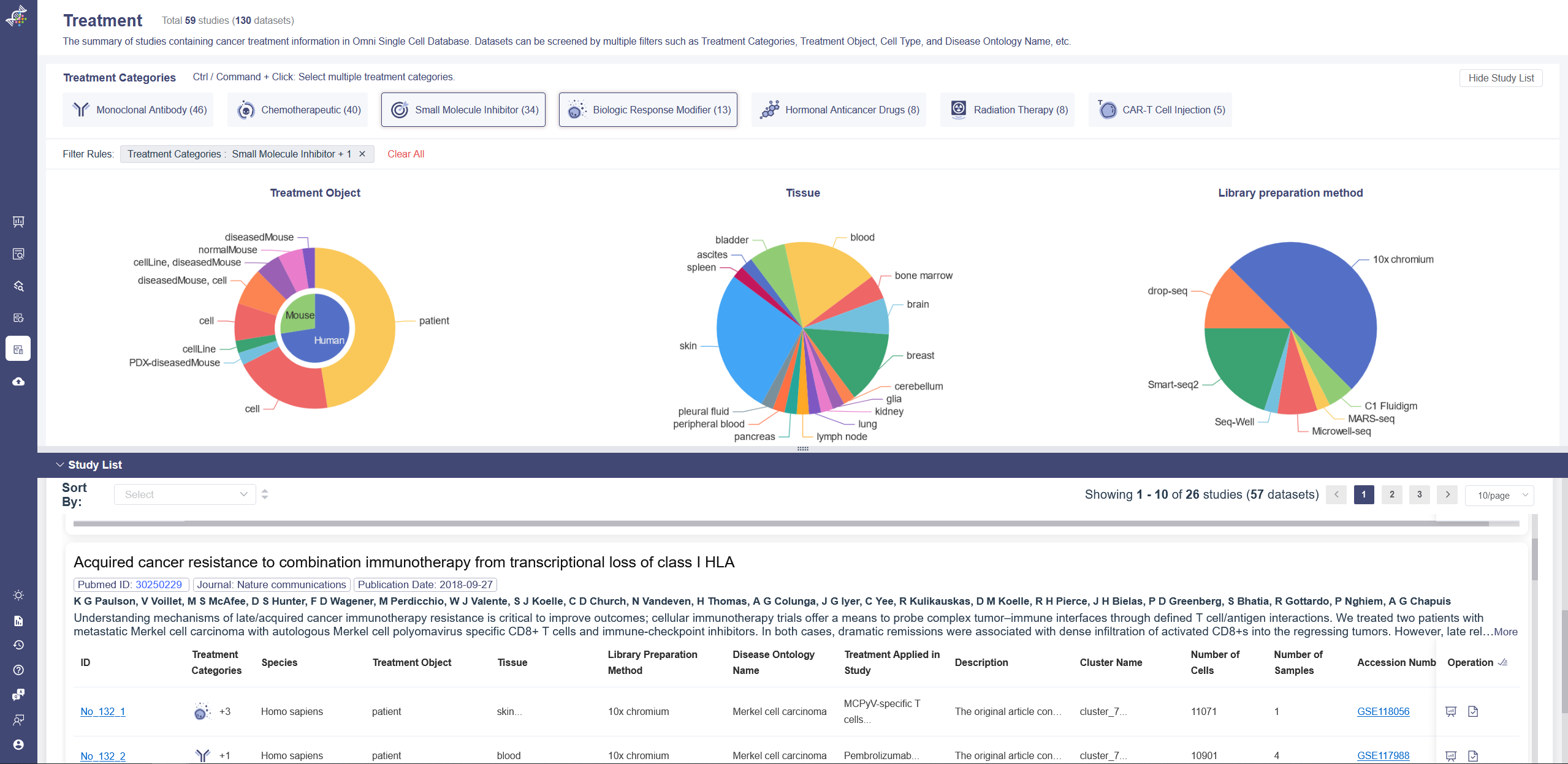
Task: Click the study title about class I HLA
Action: pos(404,562)
